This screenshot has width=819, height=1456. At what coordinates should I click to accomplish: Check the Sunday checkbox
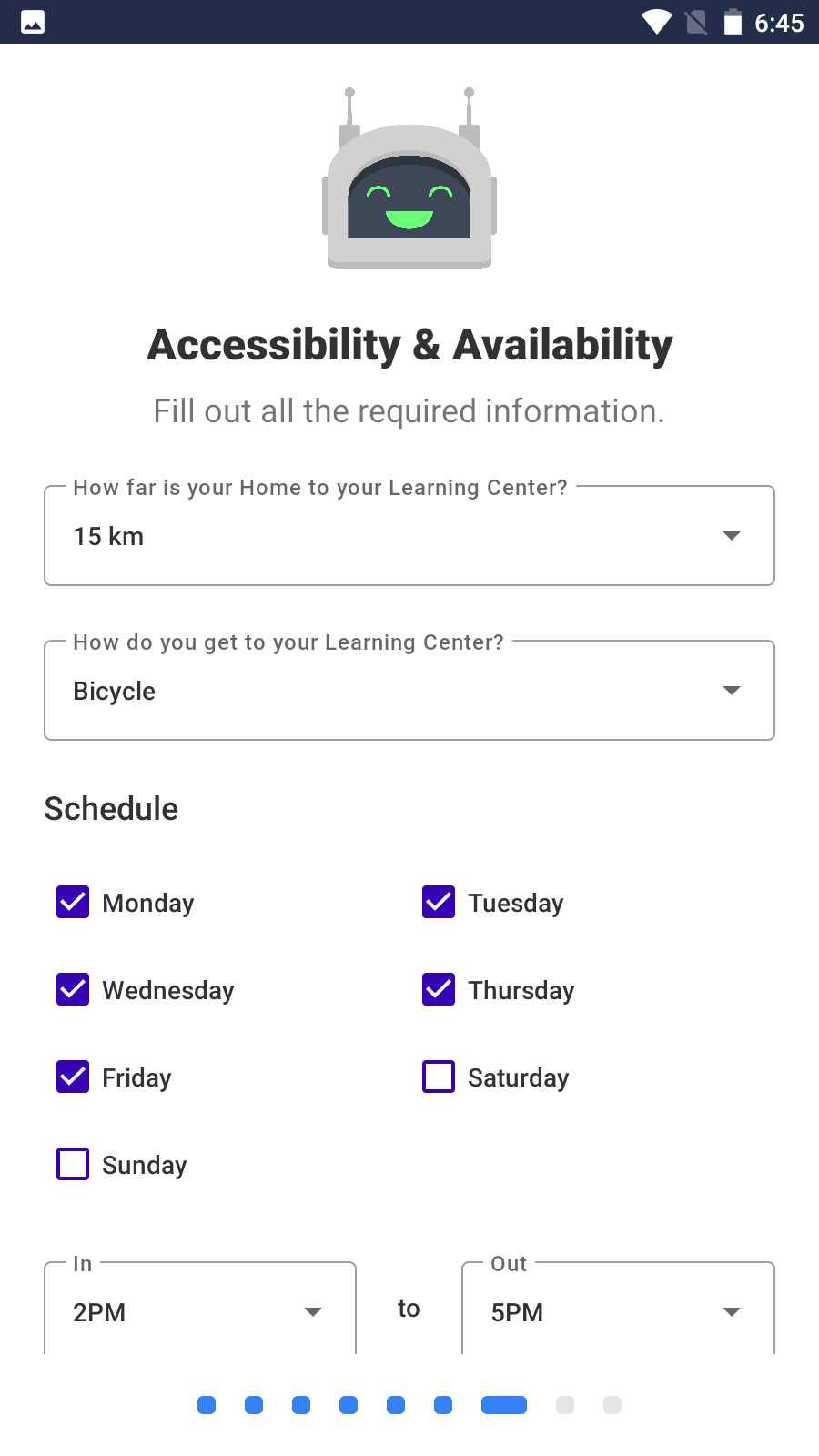tap(73, 1164)
